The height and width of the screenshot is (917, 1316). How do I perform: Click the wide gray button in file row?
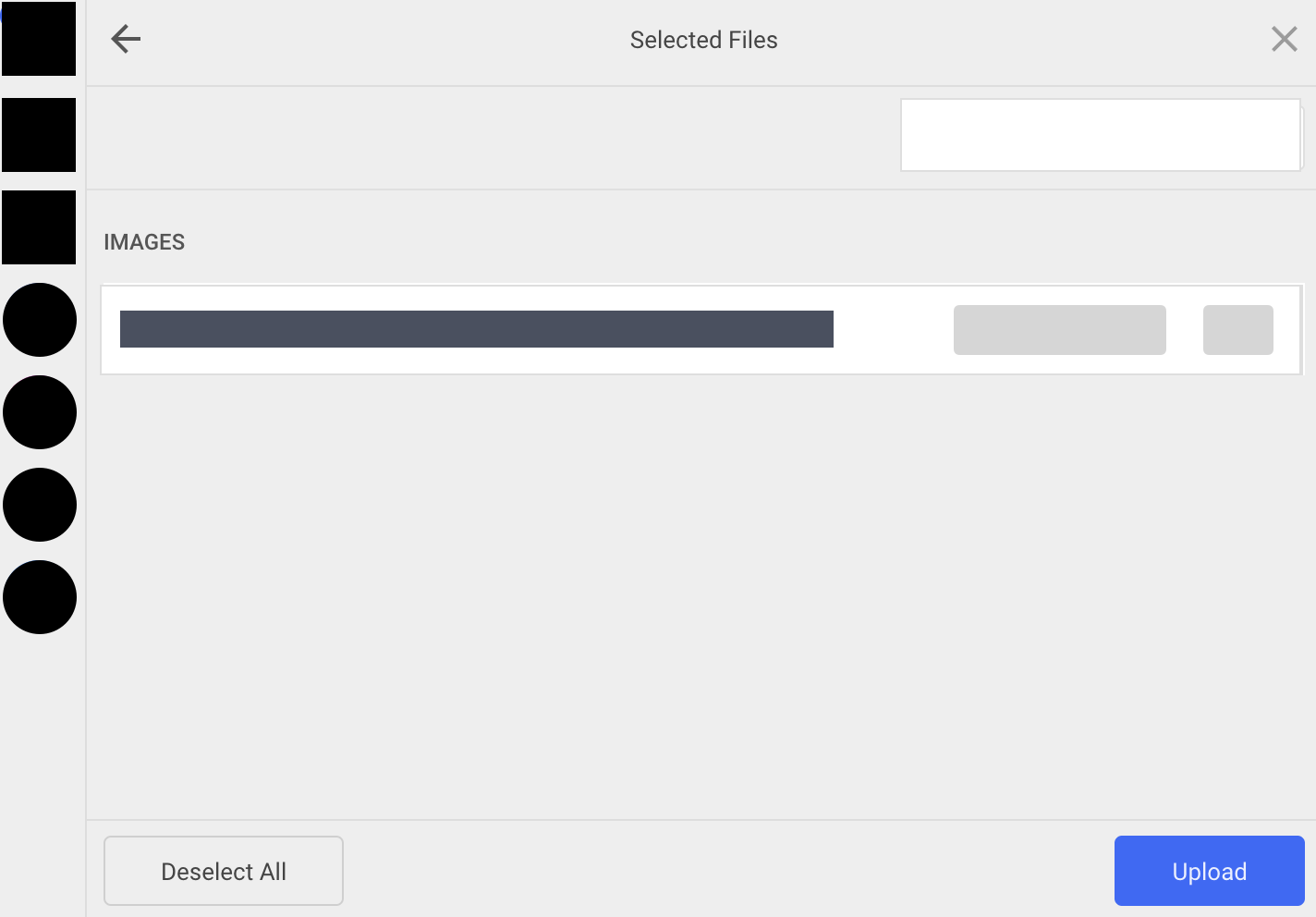tap(1060, 330)
